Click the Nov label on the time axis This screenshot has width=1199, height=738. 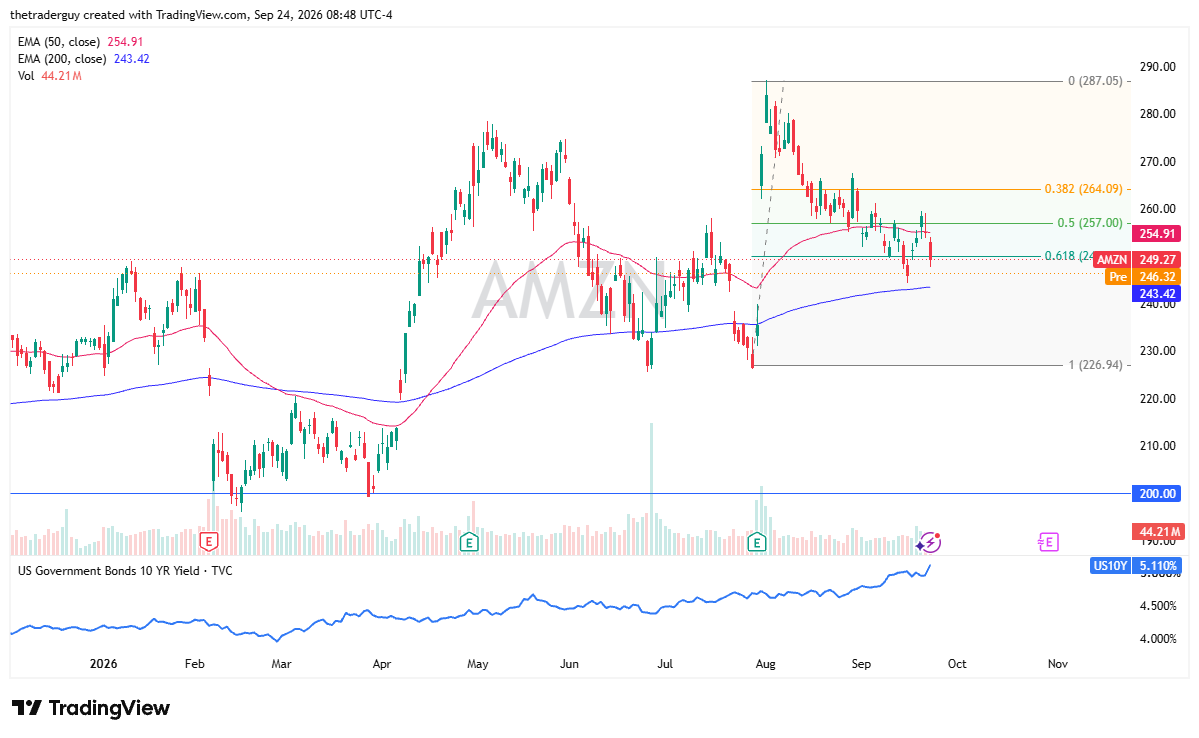pyautogui.click(x=1058, y=664)
